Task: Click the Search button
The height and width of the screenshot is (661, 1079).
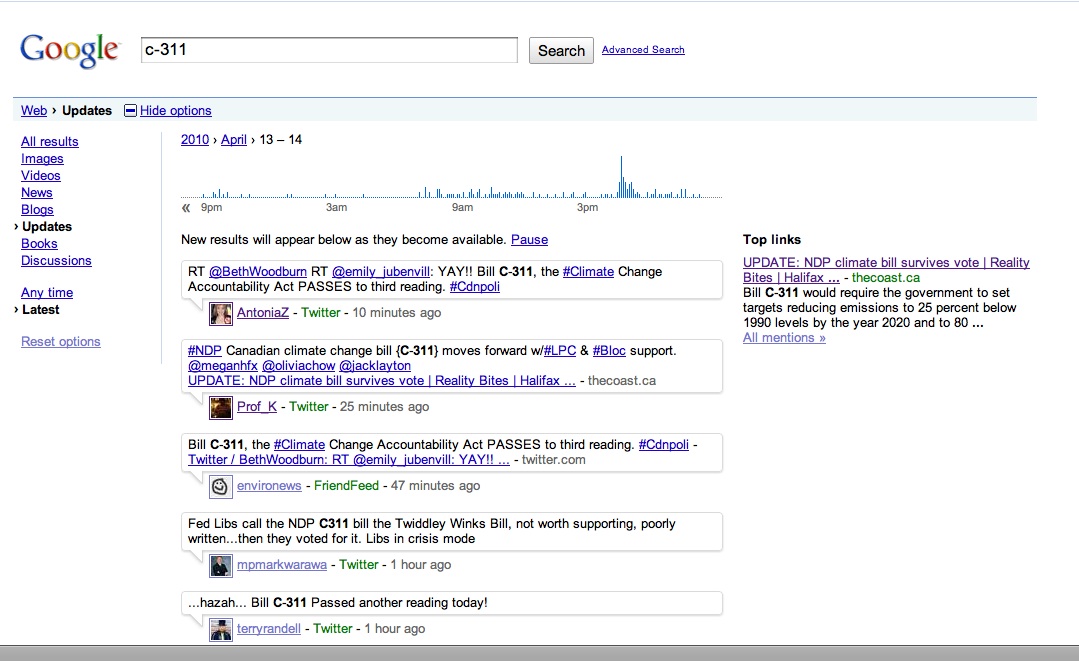Action: [x=562, y=51]
